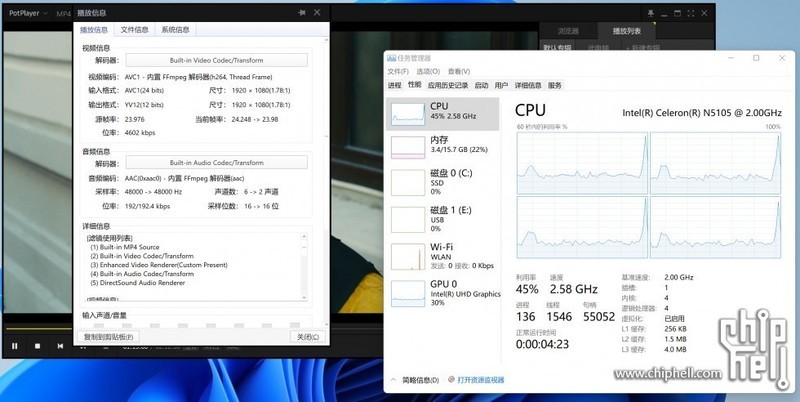Select Enhanced Video Renderer filter entry
Screen dimensions: 800x402
tap(159, 265)
